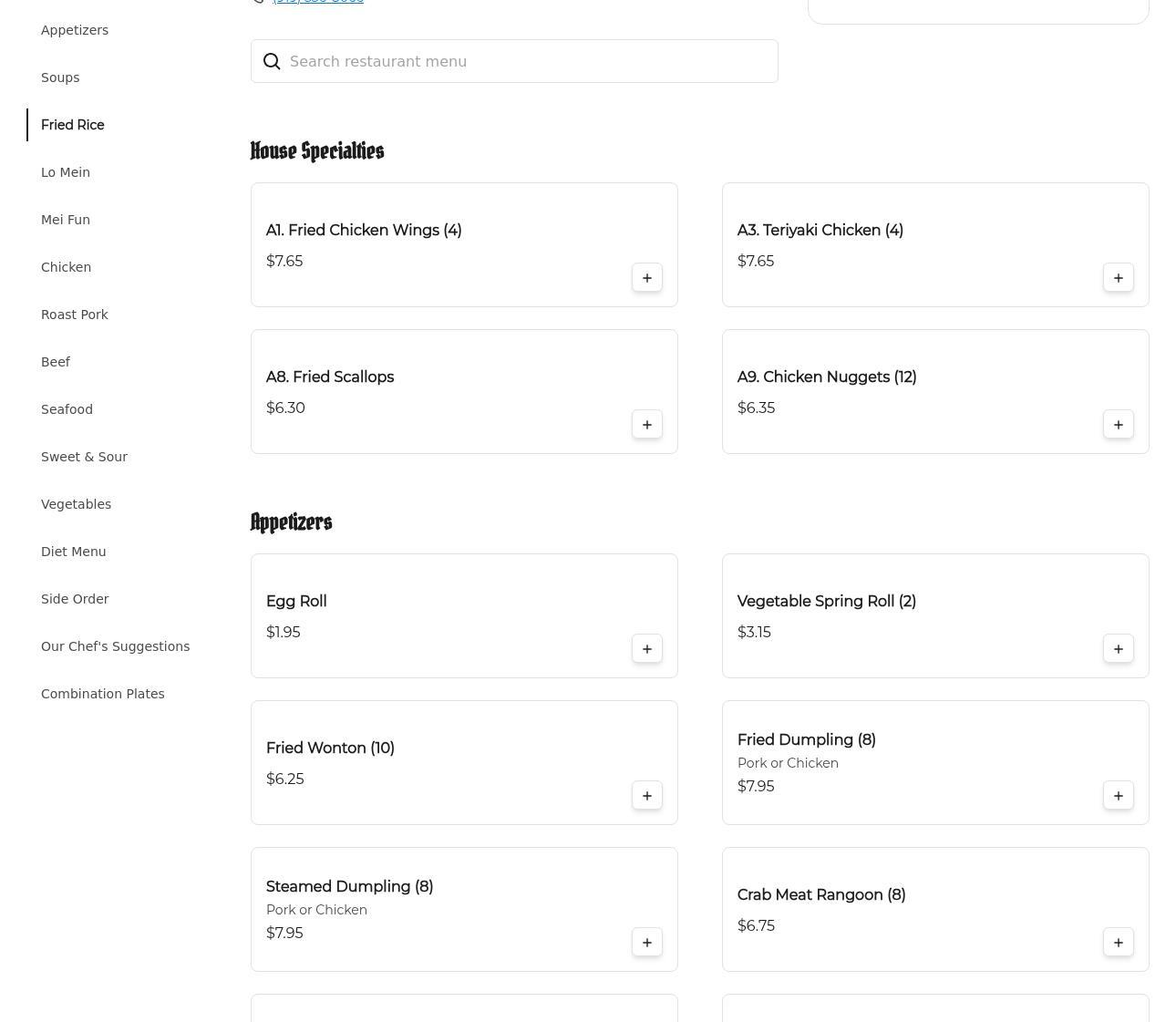Open the Soups menu category

tap(60, 77)
